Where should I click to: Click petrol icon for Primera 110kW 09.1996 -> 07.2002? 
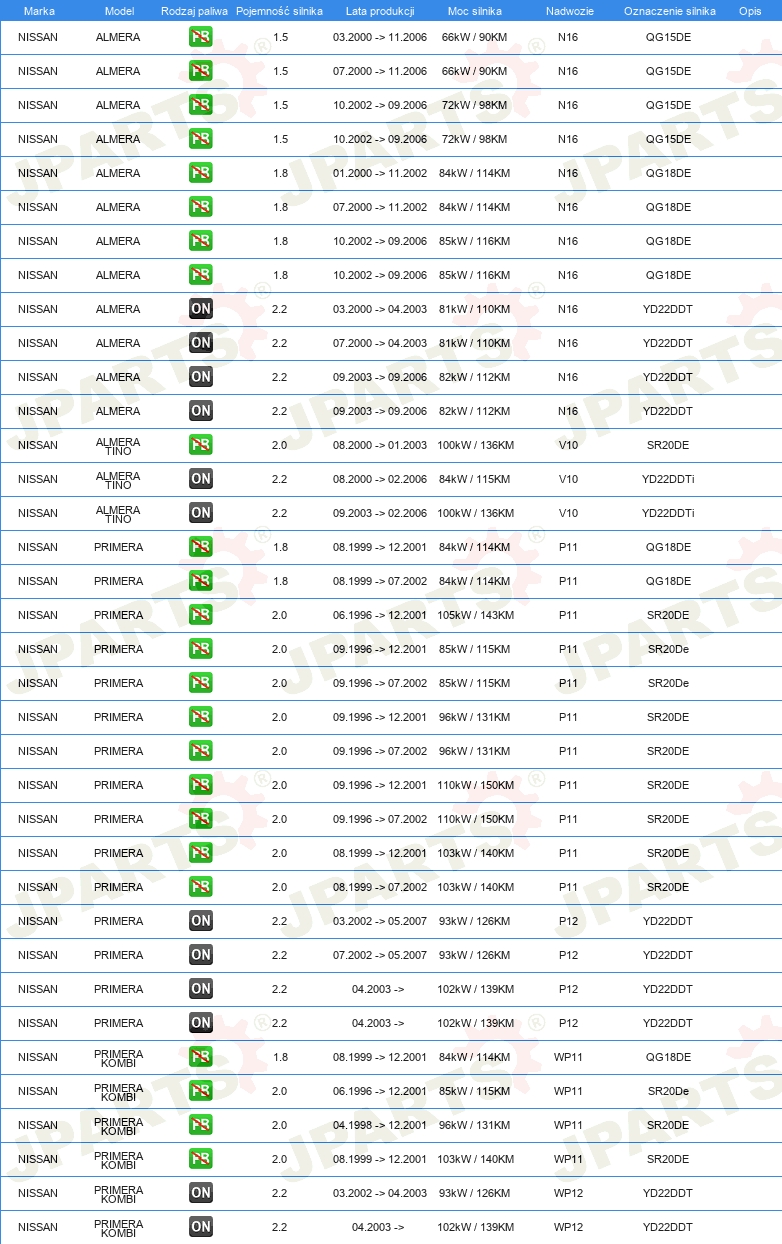click(x=201, y=819)
